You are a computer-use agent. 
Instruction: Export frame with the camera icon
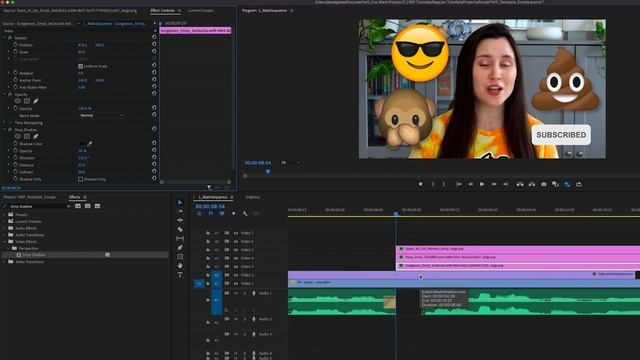click(x=544, y=184)
